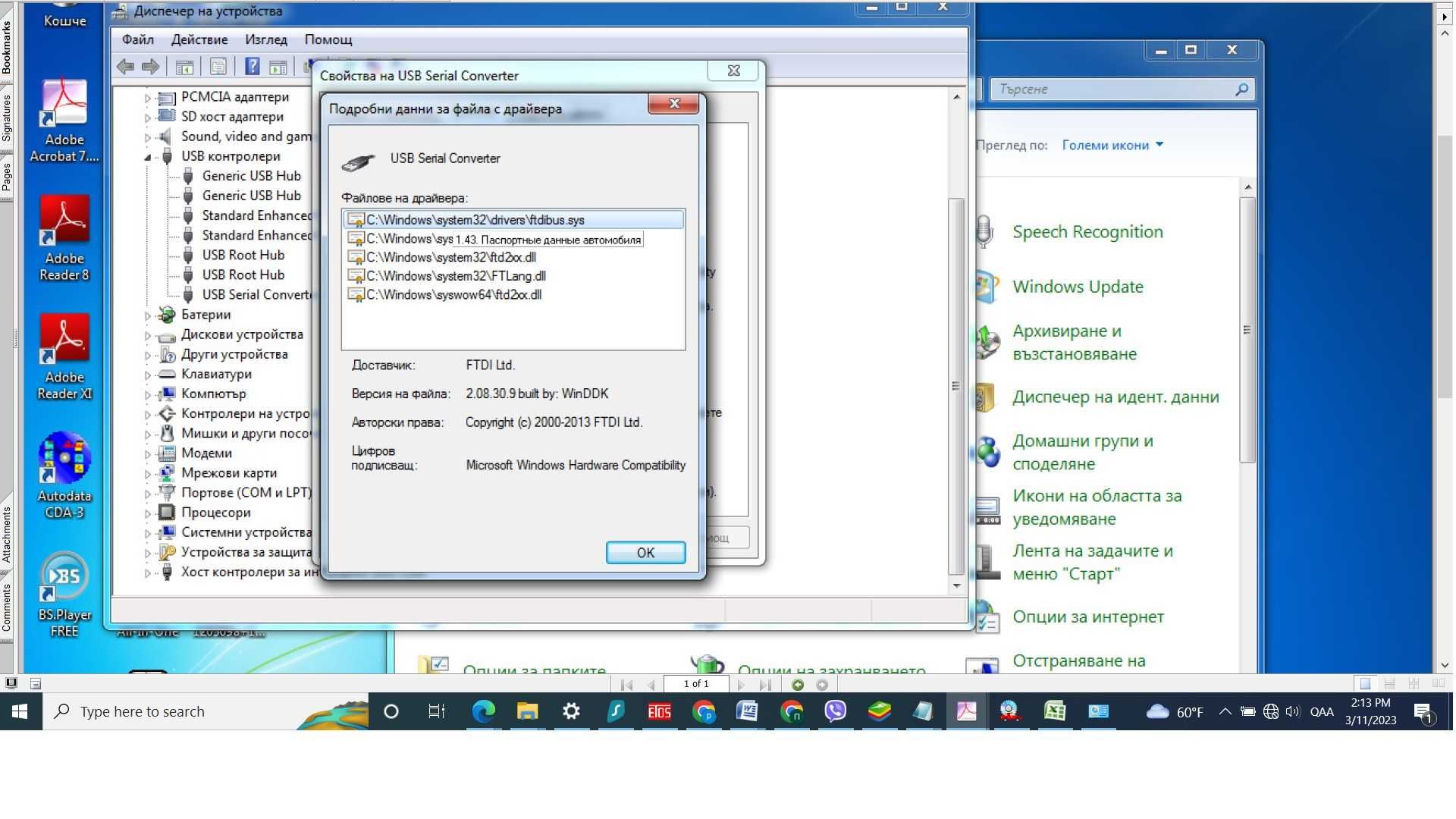The image size is (1456, 819).
Task: Click the Task View taskbar icon
Action: [436, 711]
